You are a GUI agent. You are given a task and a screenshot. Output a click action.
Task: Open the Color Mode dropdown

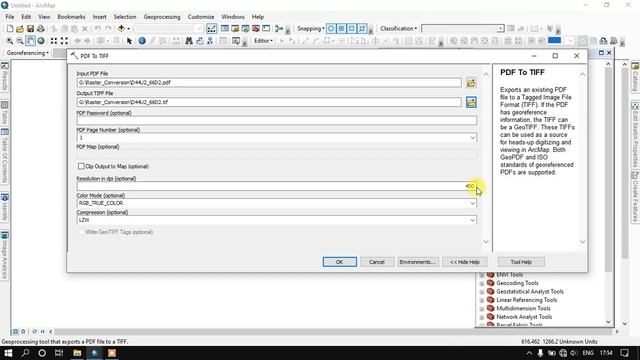pos(472,203)
